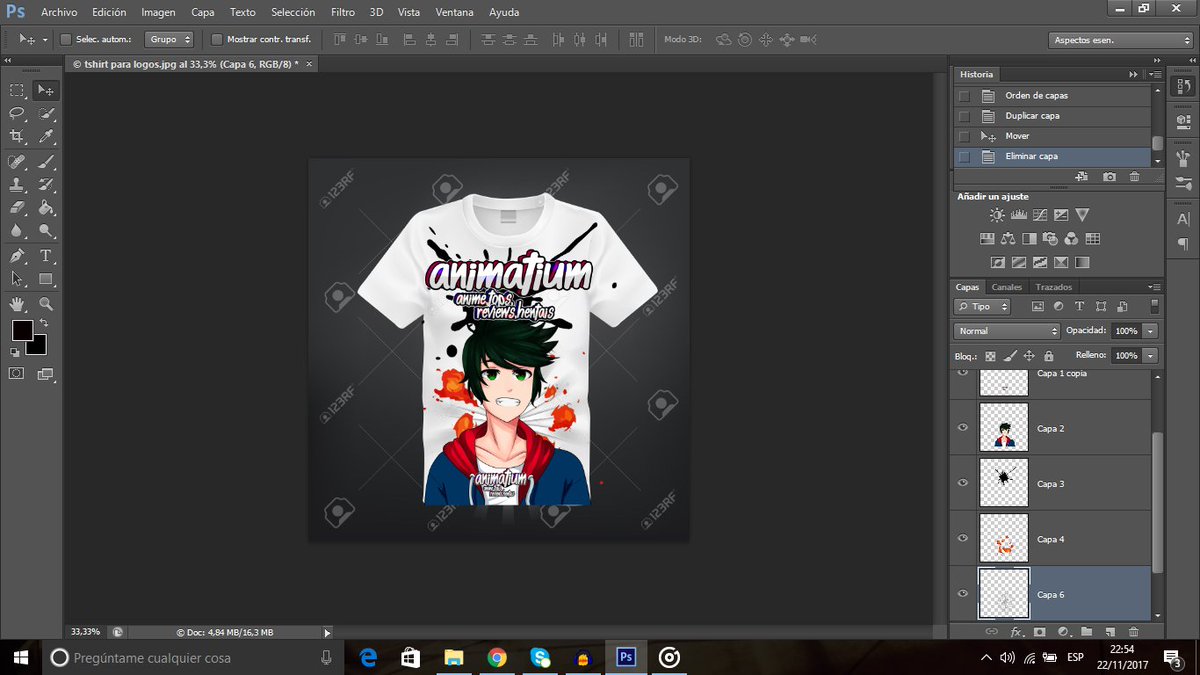Viewport: 1200px width, 675px height.
Task: Select the Clone Stamp tool
Action: point(17,184)
